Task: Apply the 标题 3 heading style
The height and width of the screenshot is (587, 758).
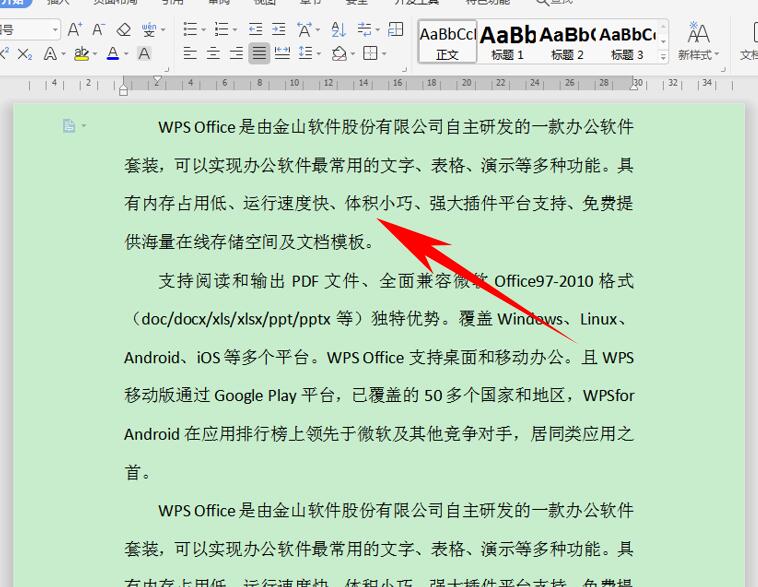Action: click(x=627, y=42)
